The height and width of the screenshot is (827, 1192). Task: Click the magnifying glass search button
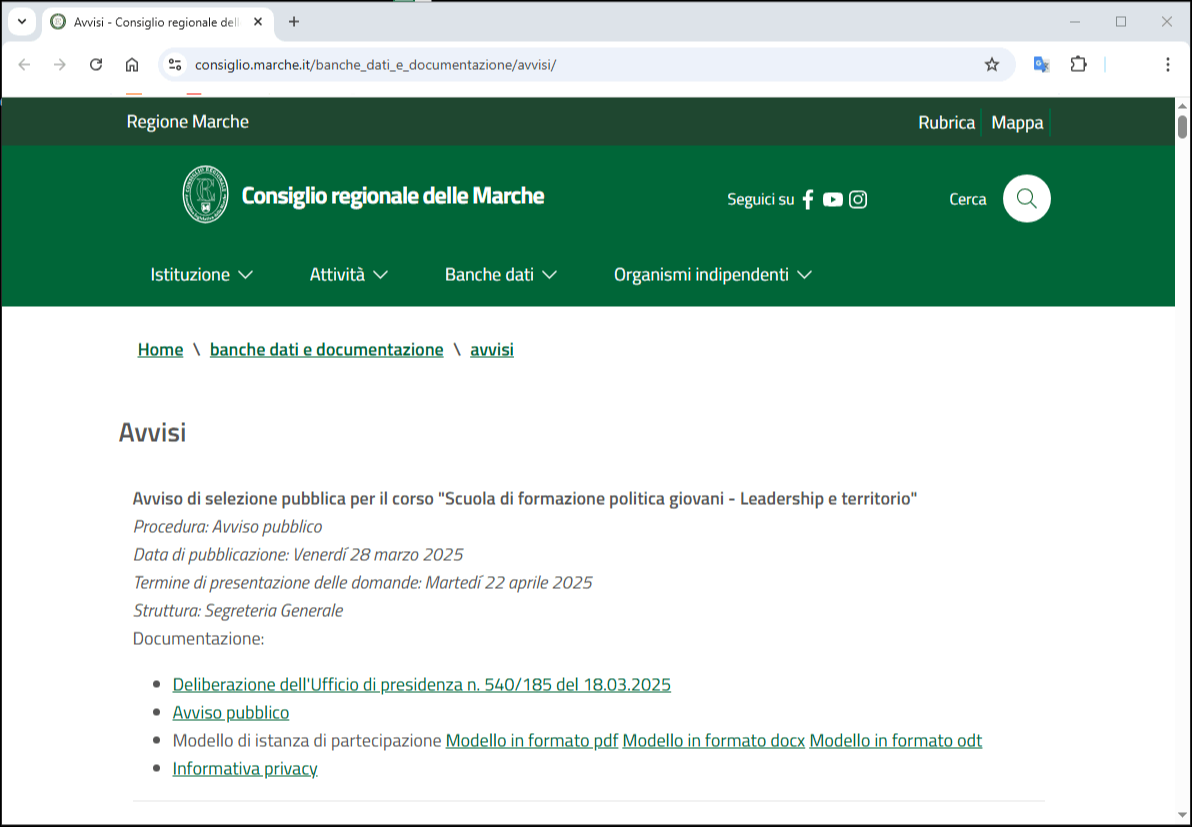(x=1026, y=198)
